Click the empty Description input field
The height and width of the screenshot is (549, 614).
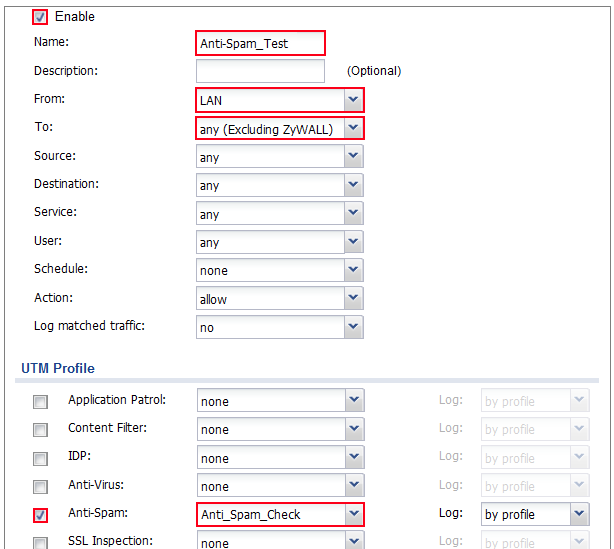coord(260,71)
